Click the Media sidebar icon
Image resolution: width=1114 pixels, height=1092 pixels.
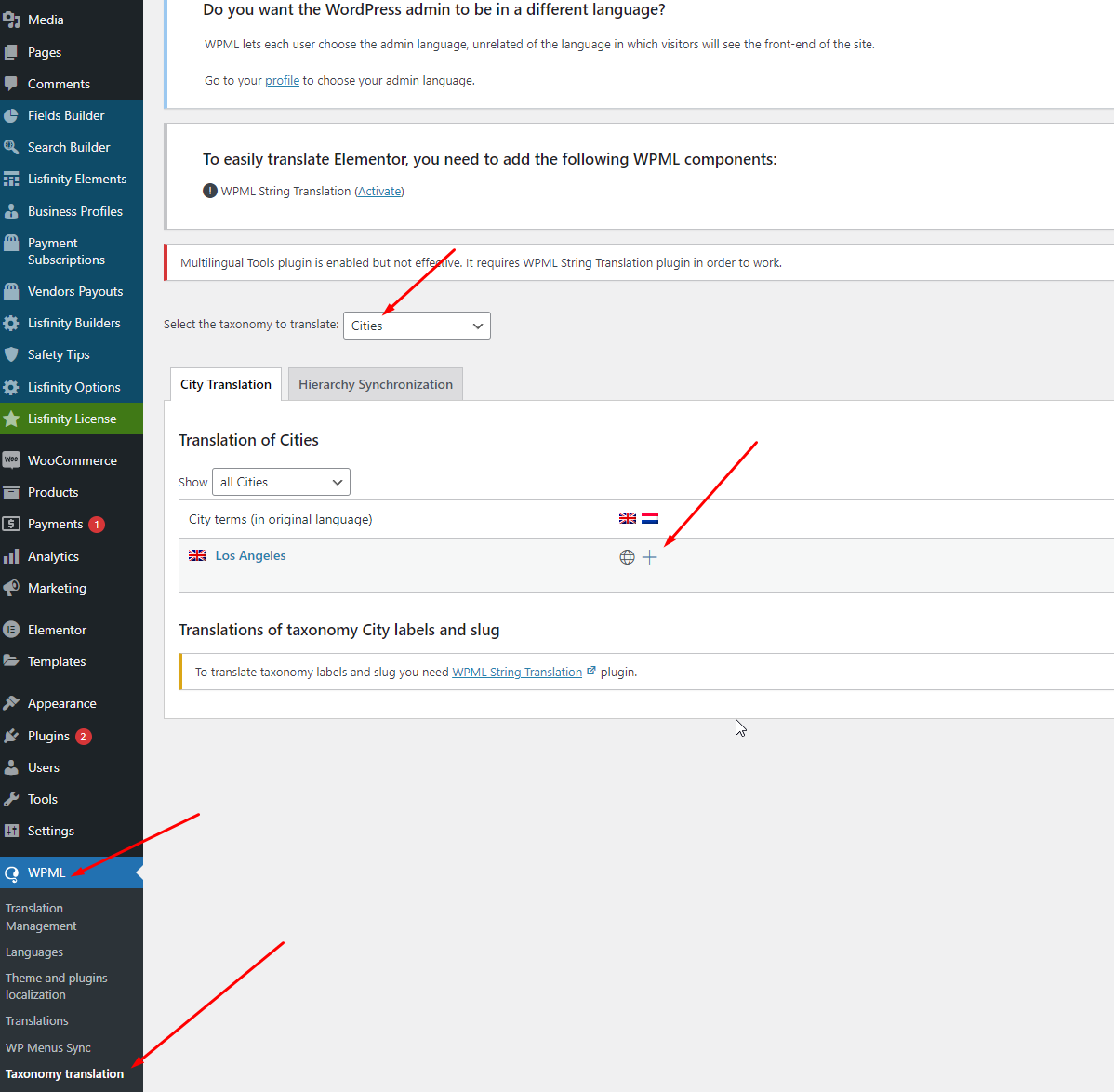[x=11, y=20]
